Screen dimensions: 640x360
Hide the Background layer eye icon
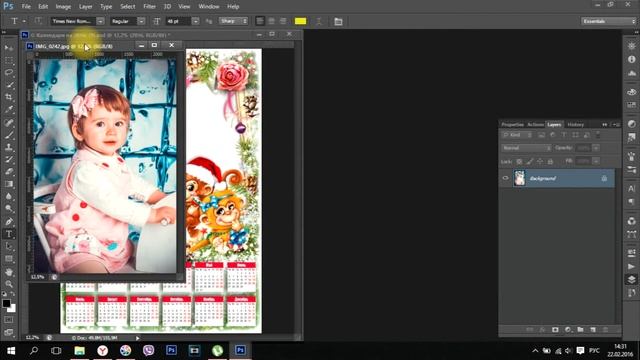505,178
